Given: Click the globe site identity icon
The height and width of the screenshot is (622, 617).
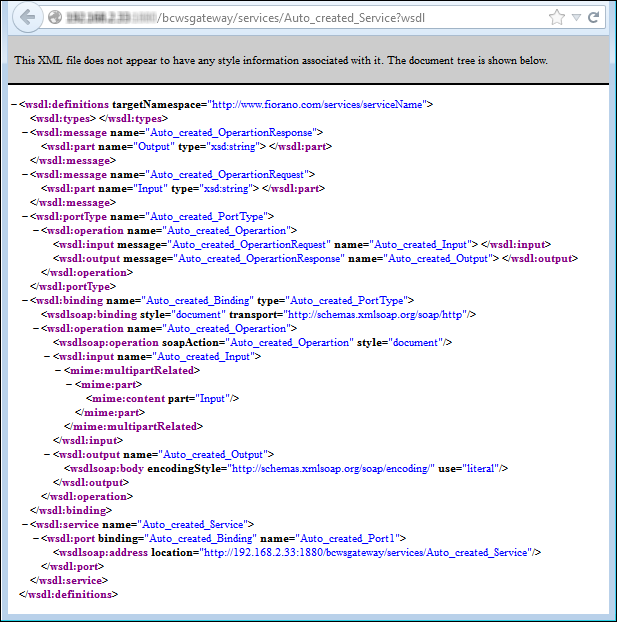Looking at the screenshot, I should [55, 18].
